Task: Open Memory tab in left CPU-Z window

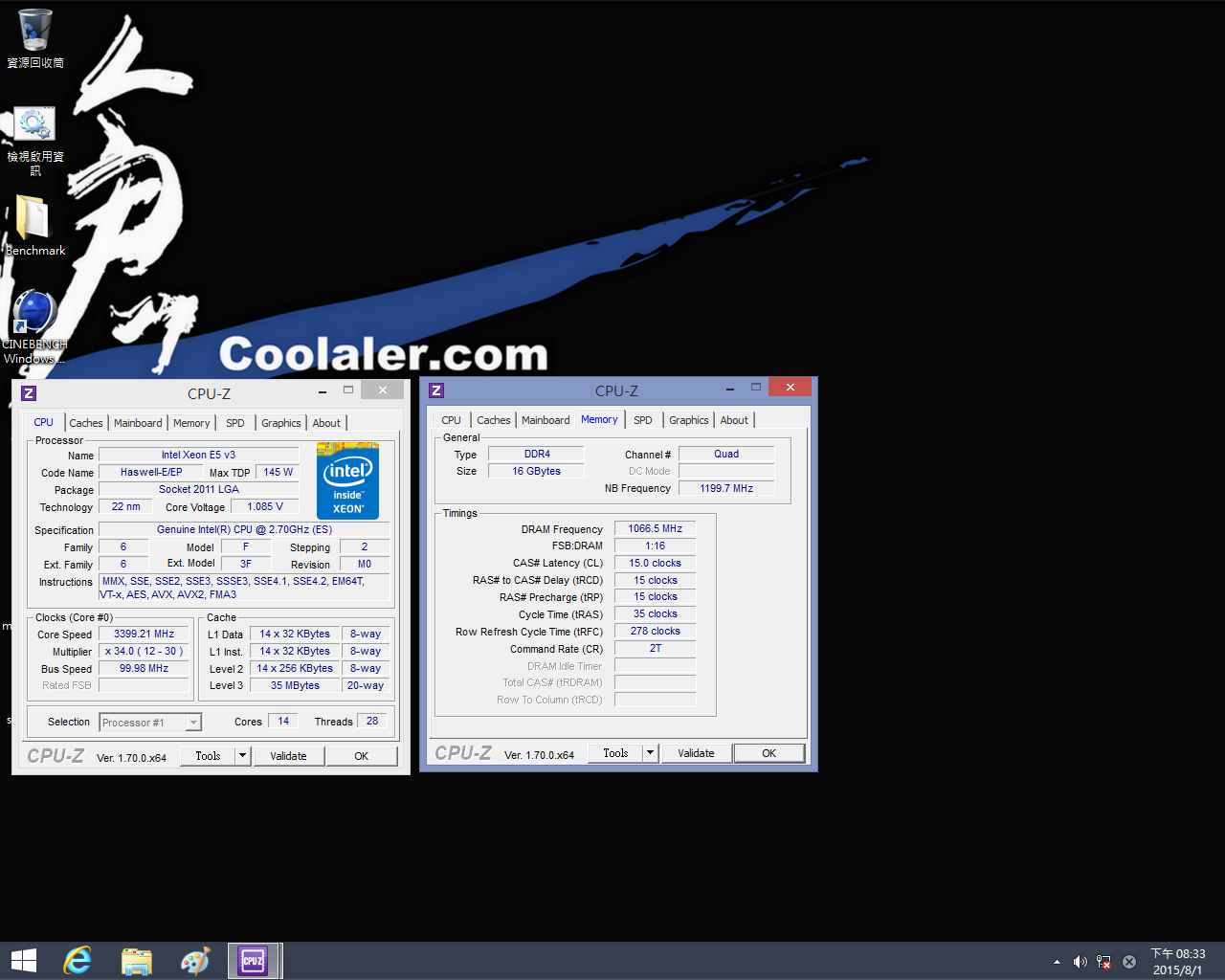Action: [191, 423]
